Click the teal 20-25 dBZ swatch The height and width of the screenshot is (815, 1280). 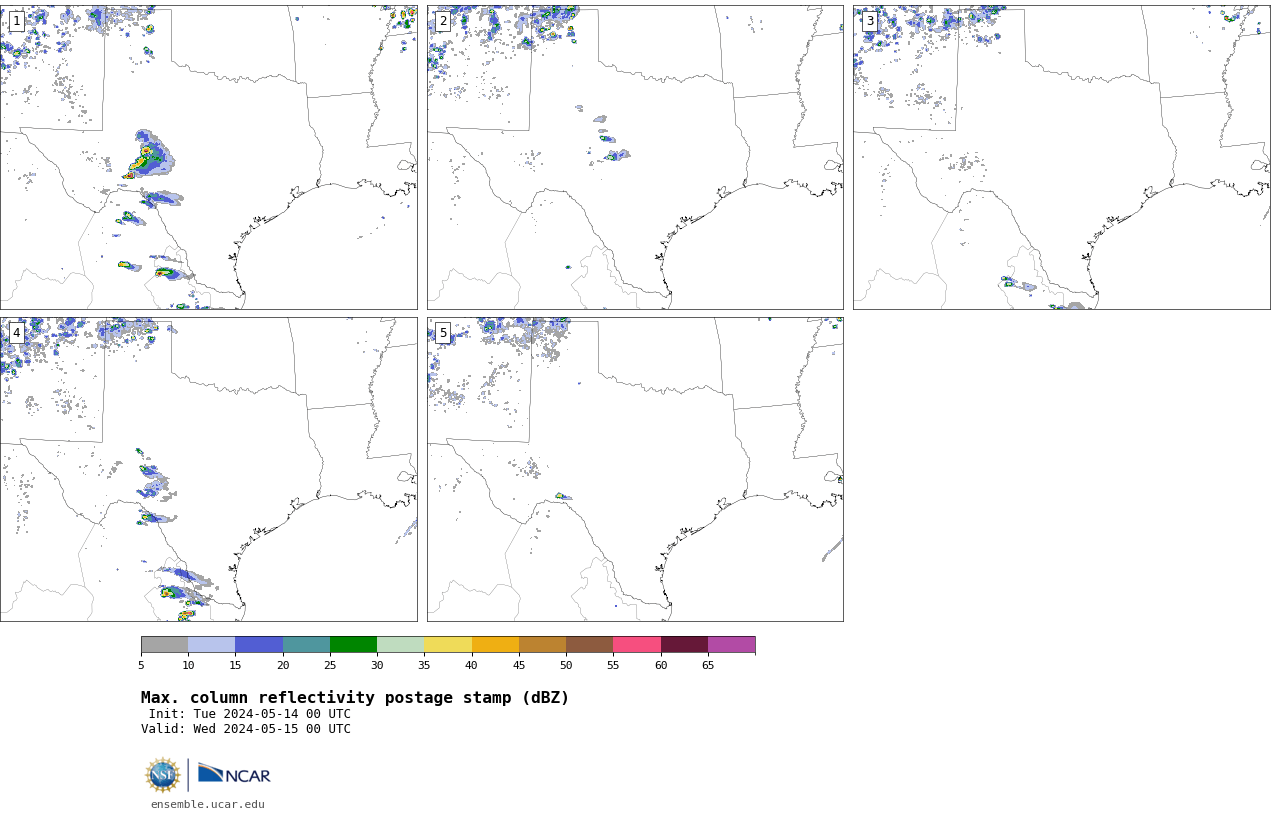tap(306, 644)
